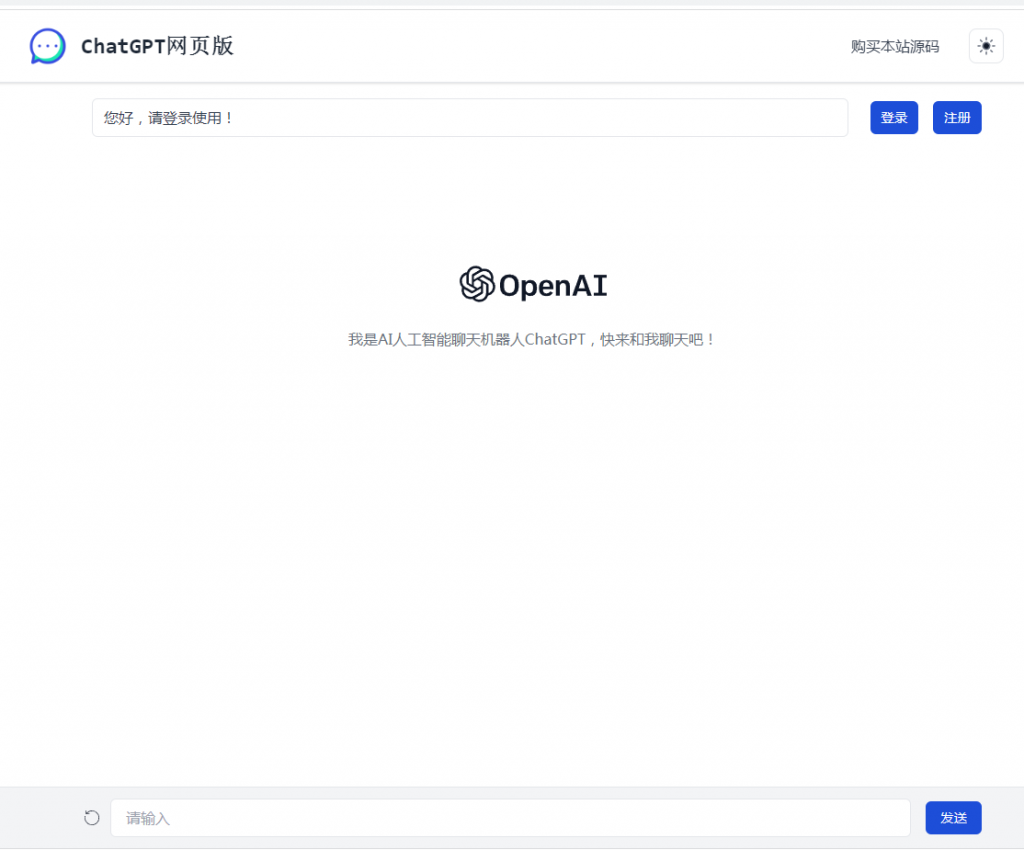The image size is (1024, 850).
Task: Click the chat bubble logo icon
Action: [48, 46]
